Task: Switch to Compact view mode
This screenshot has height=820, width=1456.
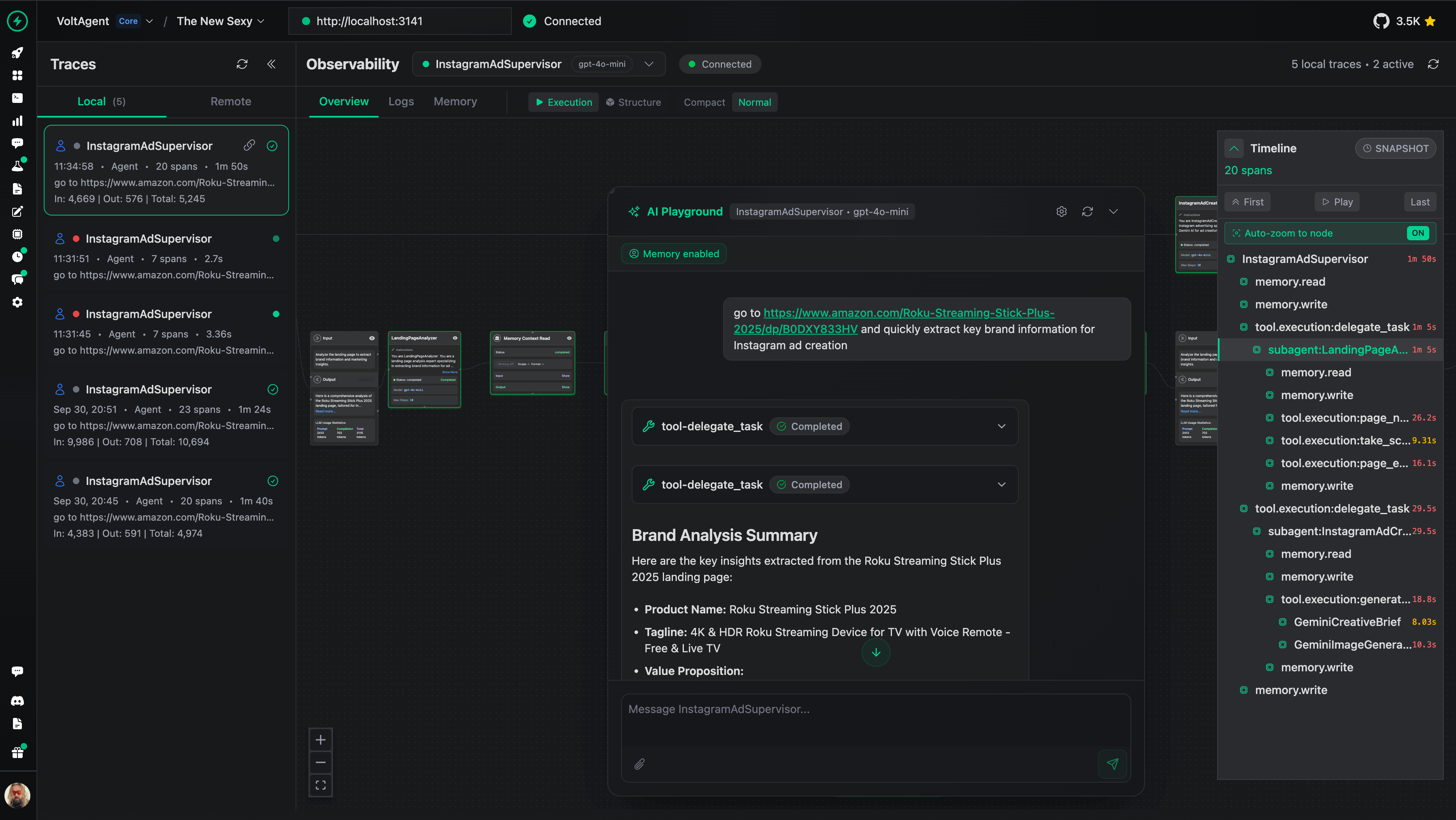Action: [x=704, y=102]
